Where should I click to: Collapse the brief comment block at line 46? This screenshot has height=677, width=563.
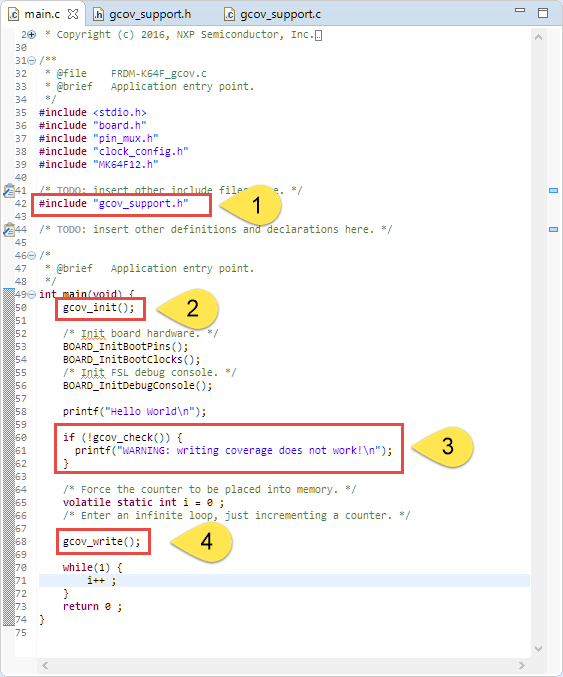pyautogui.click(x=32, y=256)
